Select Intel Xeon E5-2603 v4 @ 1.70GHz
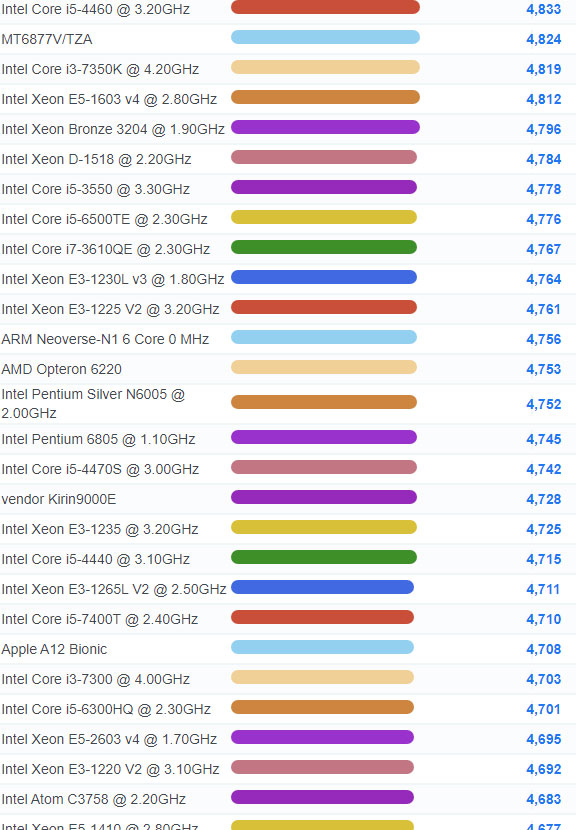The image size is (576, 830). click(109, 739)
